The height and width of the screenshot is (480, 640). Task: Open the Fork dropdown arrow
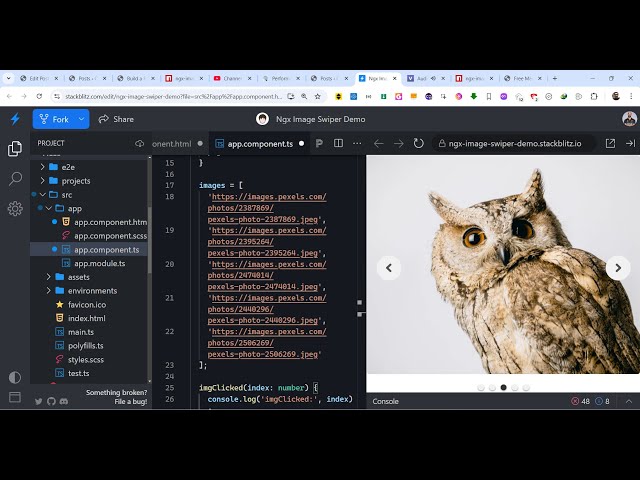(82, 119)
